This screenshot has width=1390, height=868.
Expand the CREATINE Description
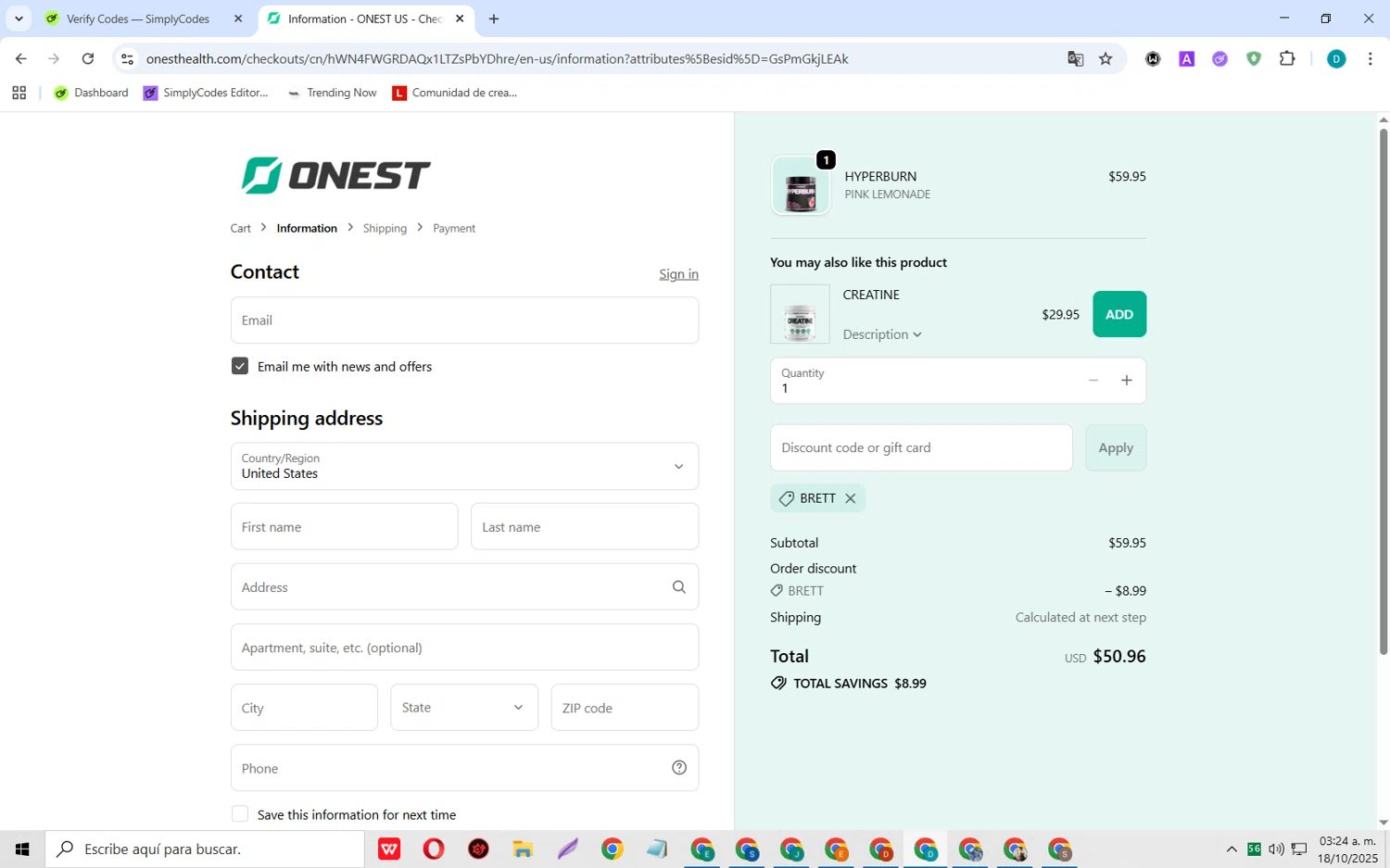point(882,334)
